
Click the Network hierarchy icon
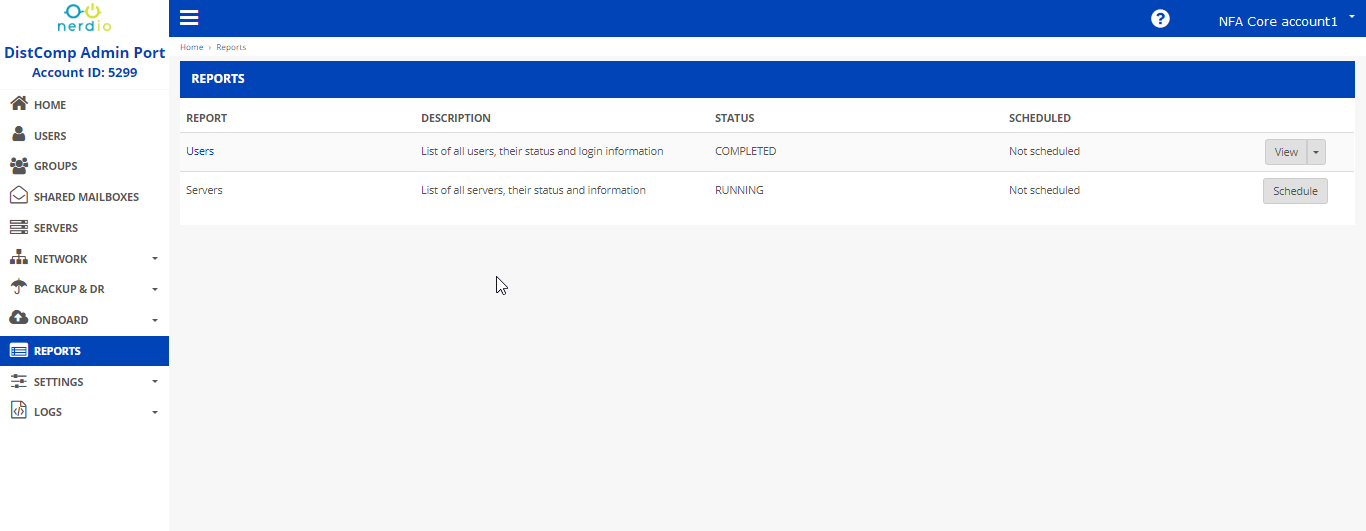point(18,258)
